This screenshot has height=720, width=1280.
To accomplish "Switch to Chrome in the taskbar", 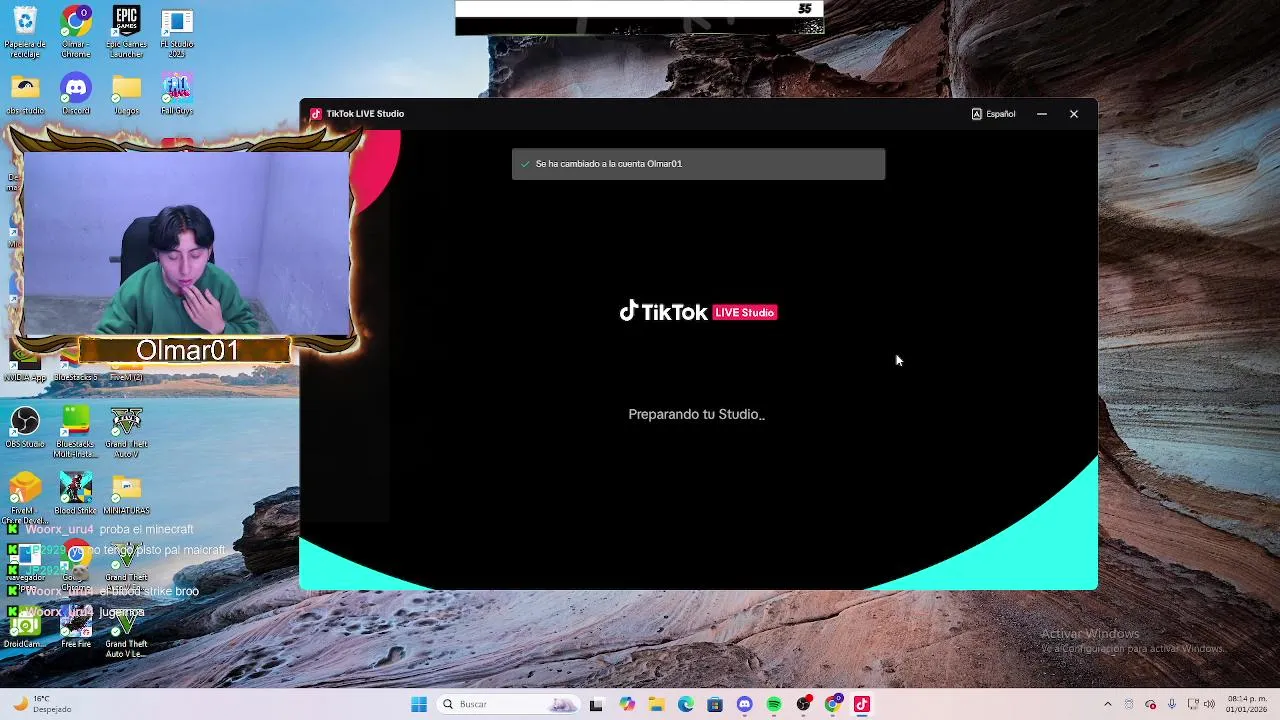I will pos(832,704).
